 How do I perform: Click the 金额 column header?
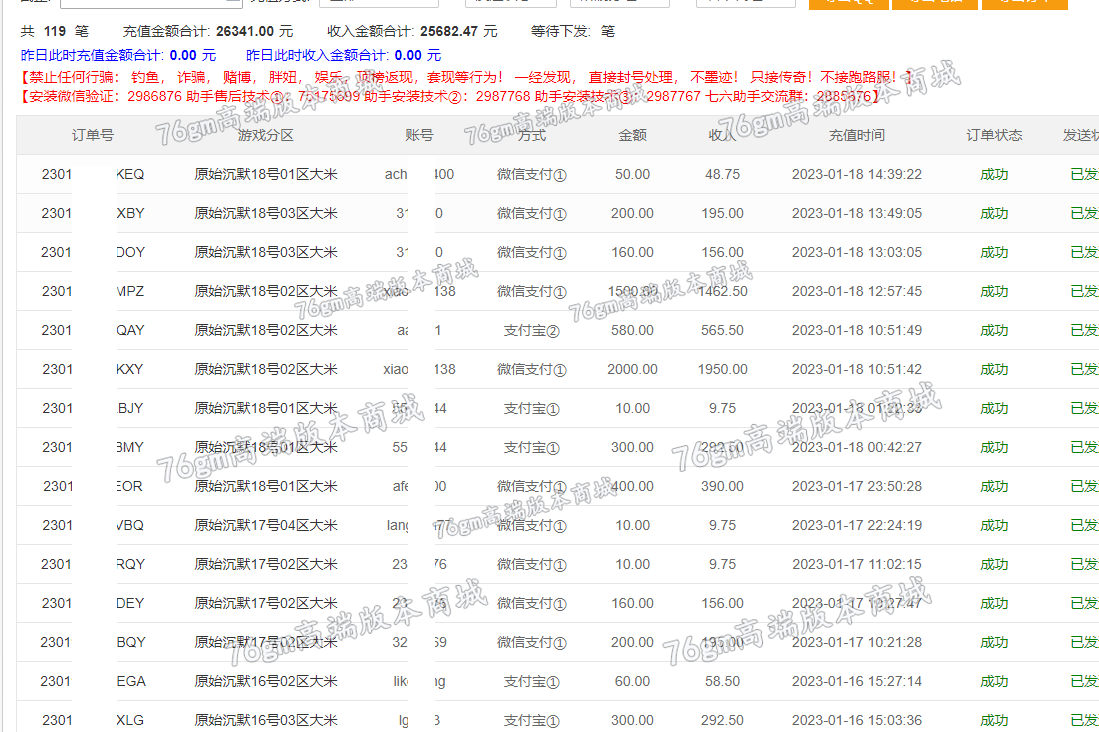632,135
